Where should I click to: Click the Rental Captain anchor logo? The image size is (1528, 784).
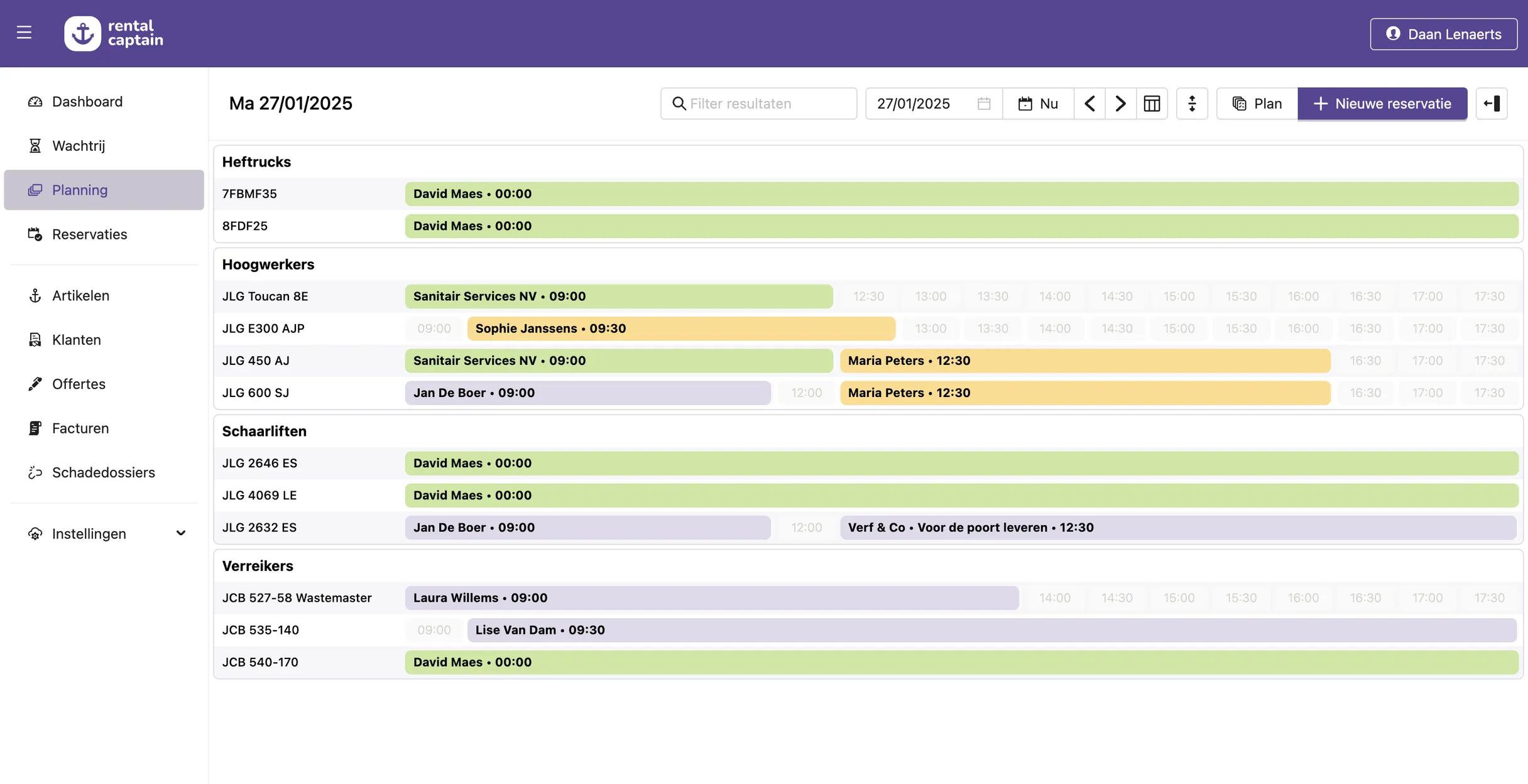tap(82, 33)
